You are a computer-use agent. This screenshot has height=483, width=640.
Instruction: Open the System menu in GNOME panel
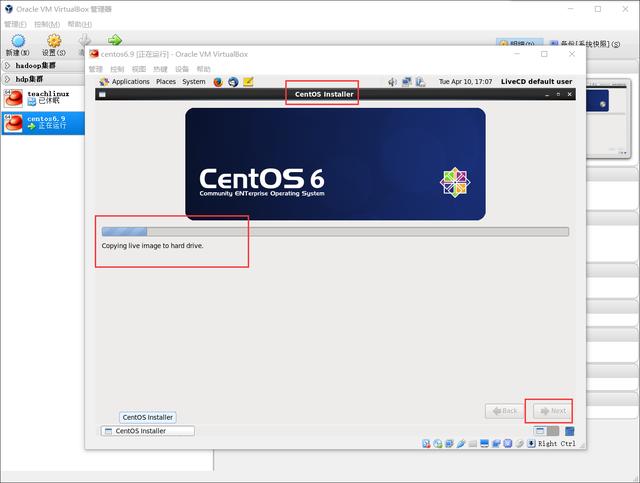coord(194,82)
